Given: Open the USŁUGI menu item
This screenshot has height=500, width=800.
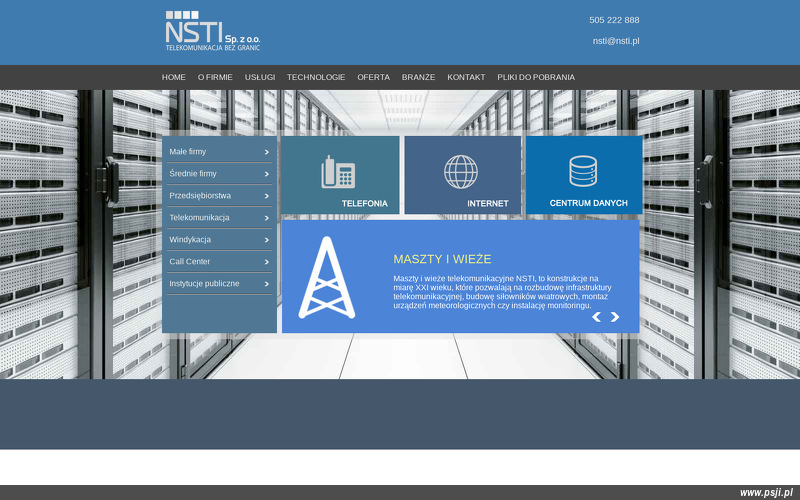Looking at the screenshot, I should [260, 77].
